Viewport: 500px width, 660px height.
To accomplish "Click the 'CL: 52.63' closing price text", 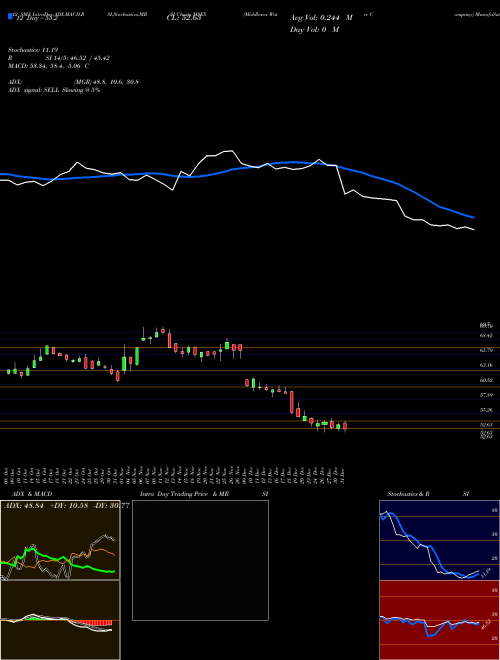I will pyautogui.click(x=184, y=18).
